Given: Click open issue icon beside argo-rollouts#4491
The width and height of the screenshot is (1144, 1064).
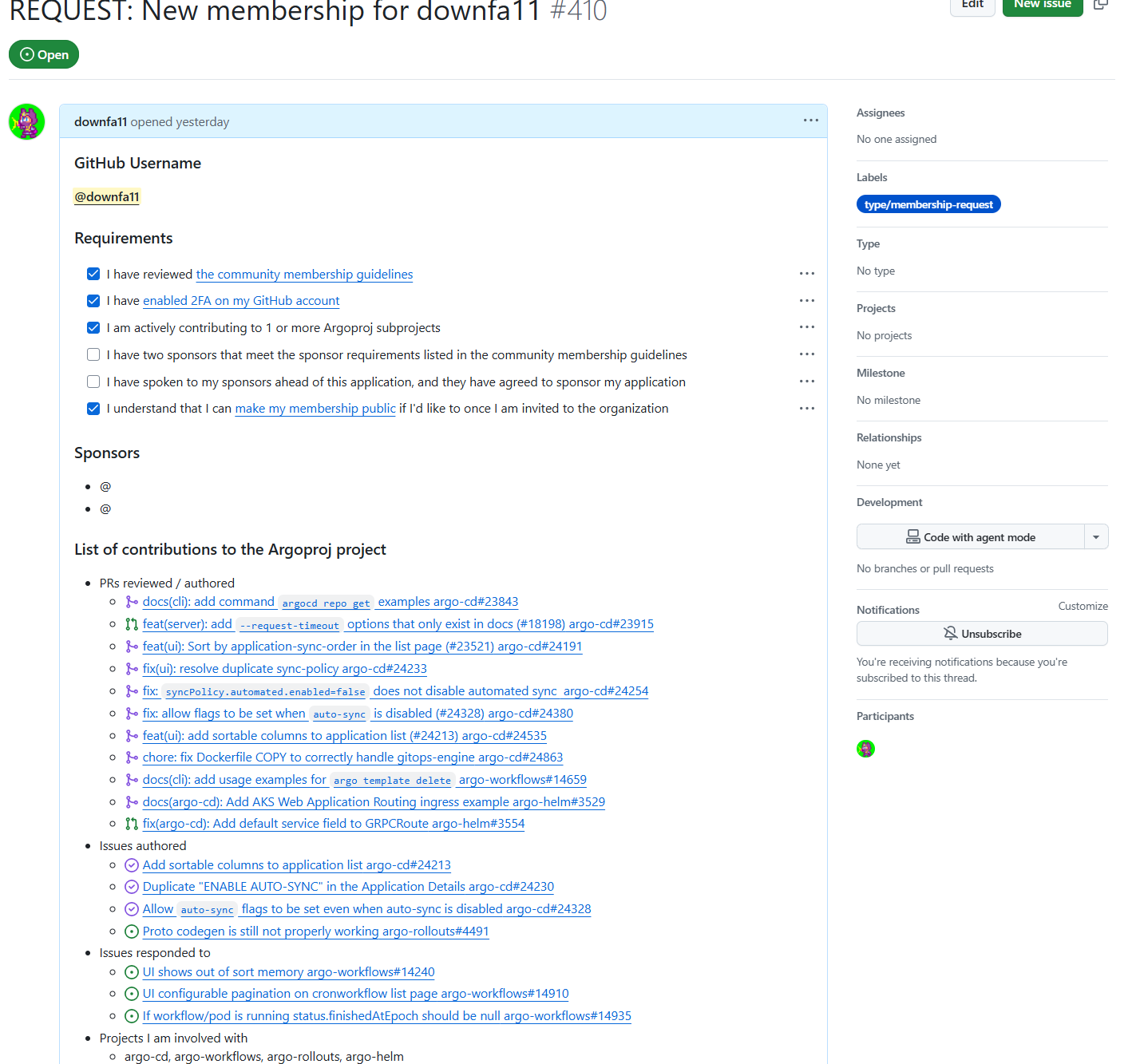Looking at the screenshot, I should point(132,931).
